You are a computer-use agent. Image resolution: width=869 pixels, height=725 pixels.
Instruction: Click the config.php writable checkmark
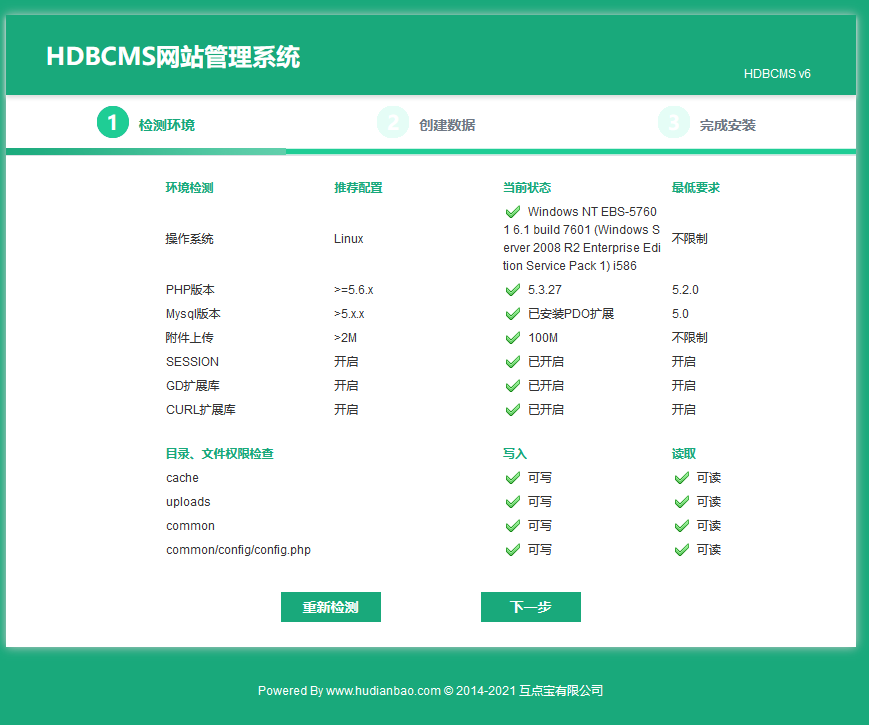pos(513,550)
